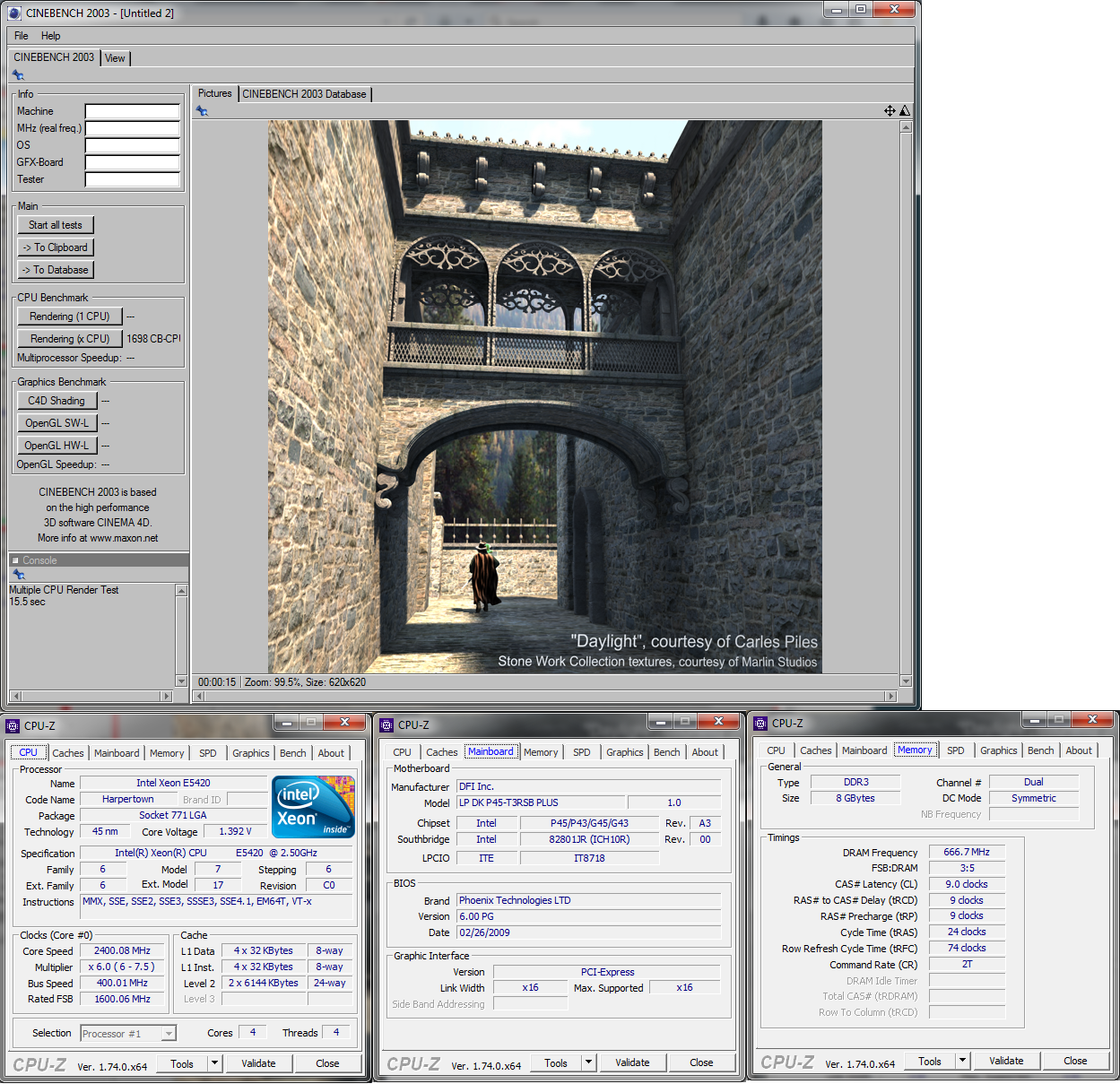Image resolution: width=1120 pixels, height=1084 pixels.
Task: Click Start all tests button
Action: click(x=56, y=225)
